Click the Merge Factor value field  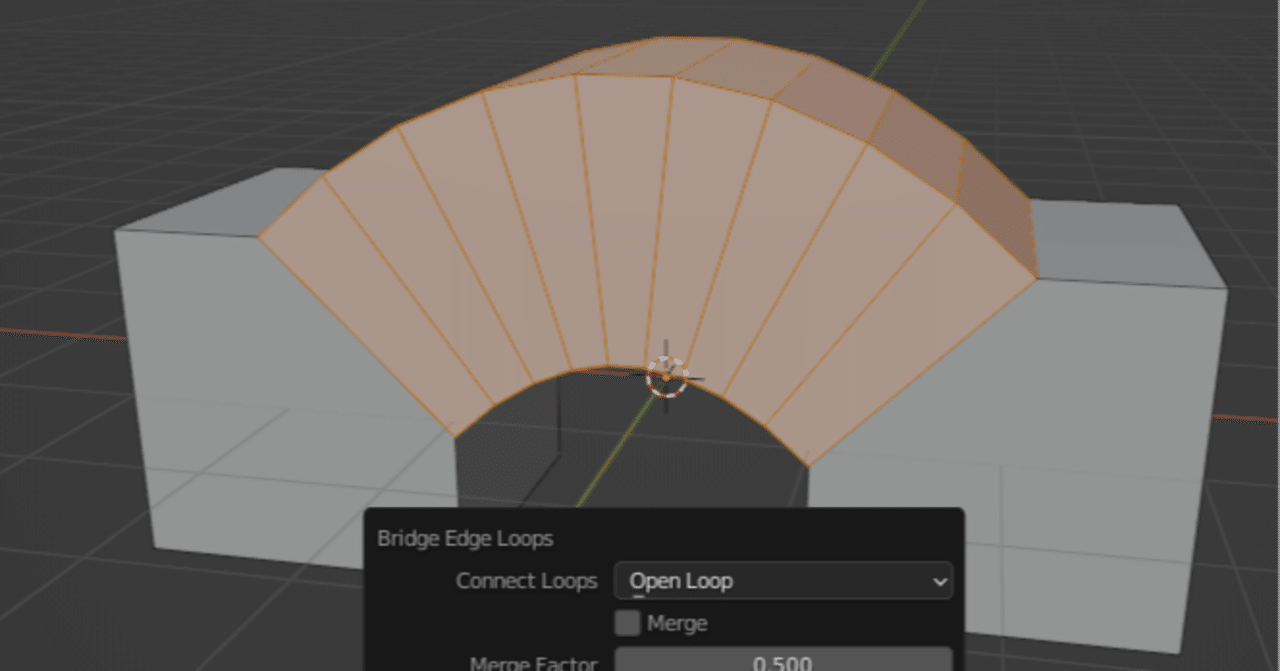[x=783, y=661]
